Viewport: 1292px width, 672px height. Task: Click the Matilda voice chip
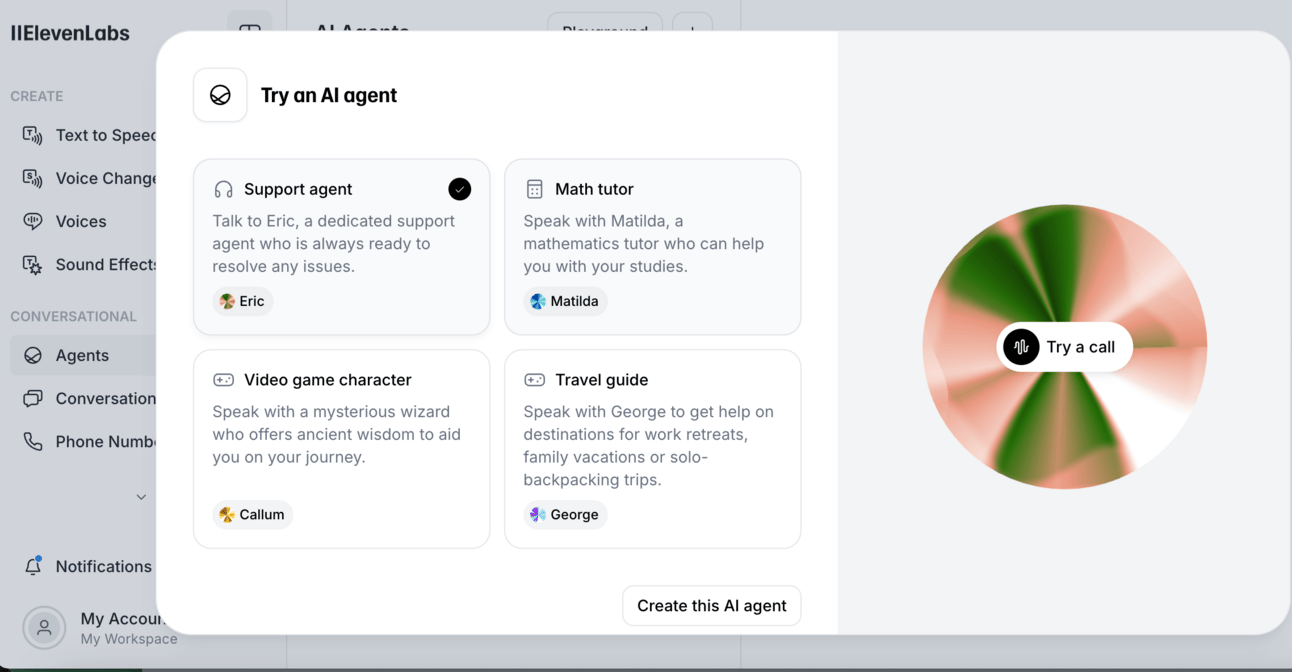click(x=566, y=301)
